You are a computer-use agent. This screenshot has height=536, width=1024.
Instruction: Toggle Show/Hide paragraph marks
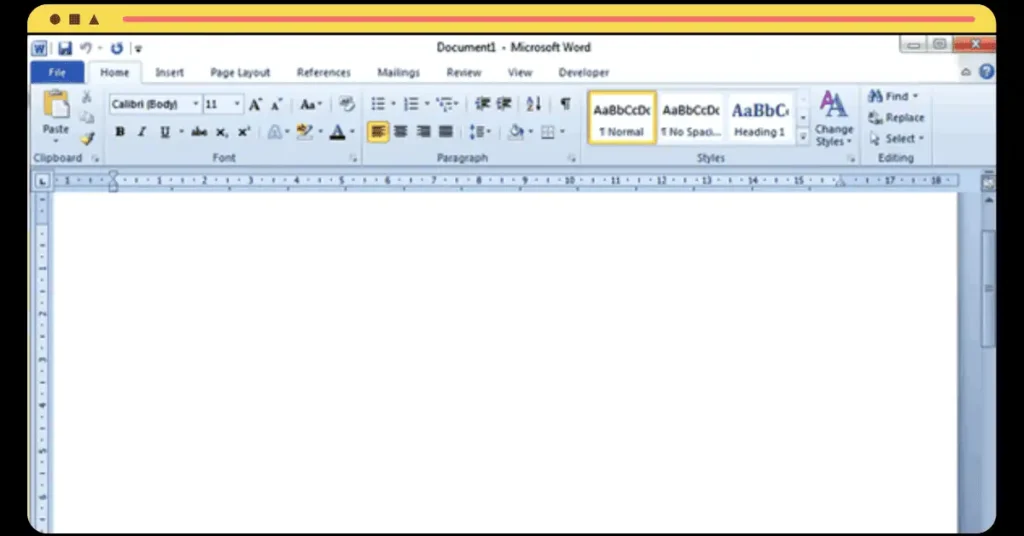pos(566,104)
